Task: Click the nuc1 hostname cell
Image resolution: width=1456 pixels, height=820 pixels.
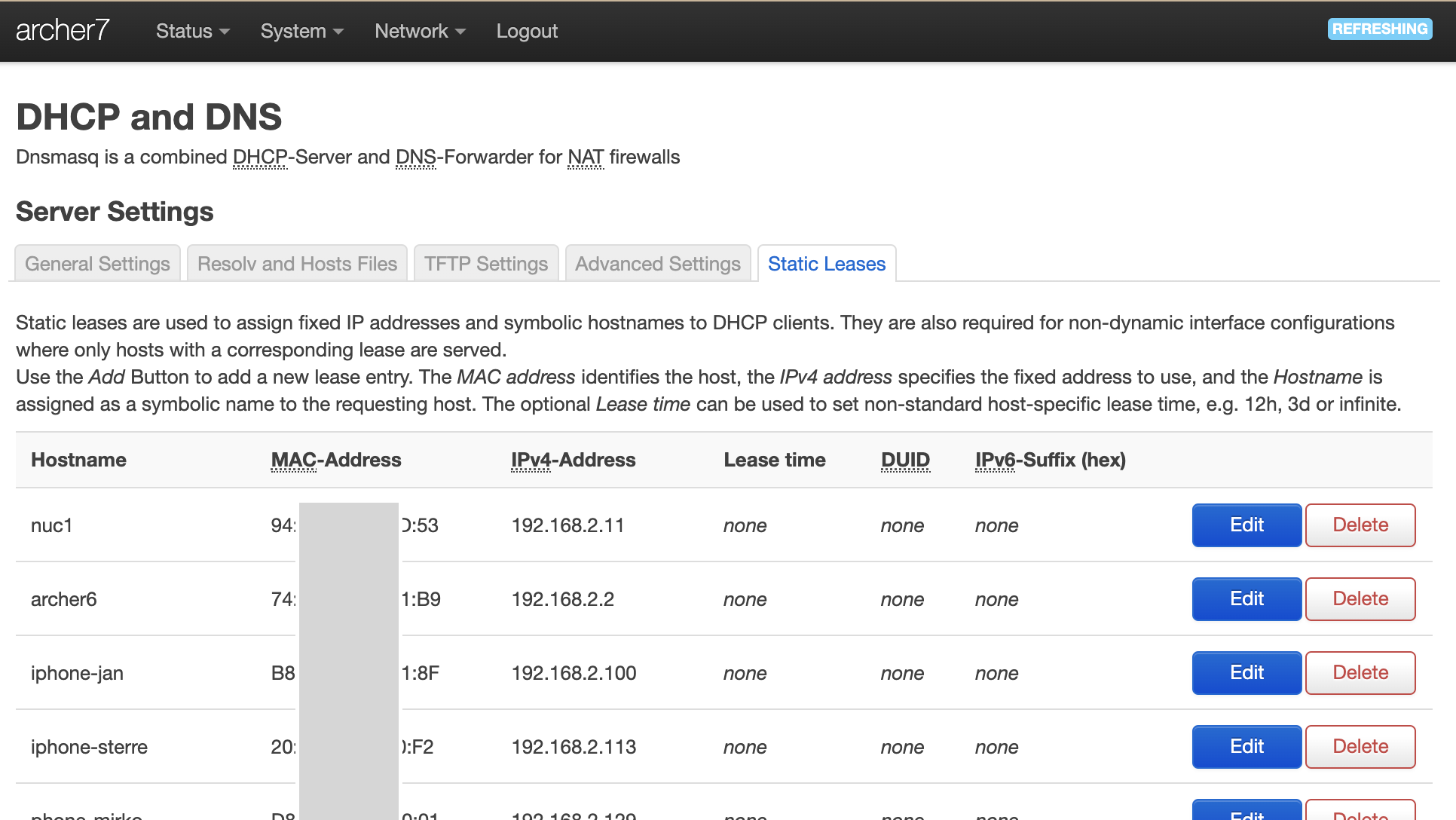Action: point(51,525)
